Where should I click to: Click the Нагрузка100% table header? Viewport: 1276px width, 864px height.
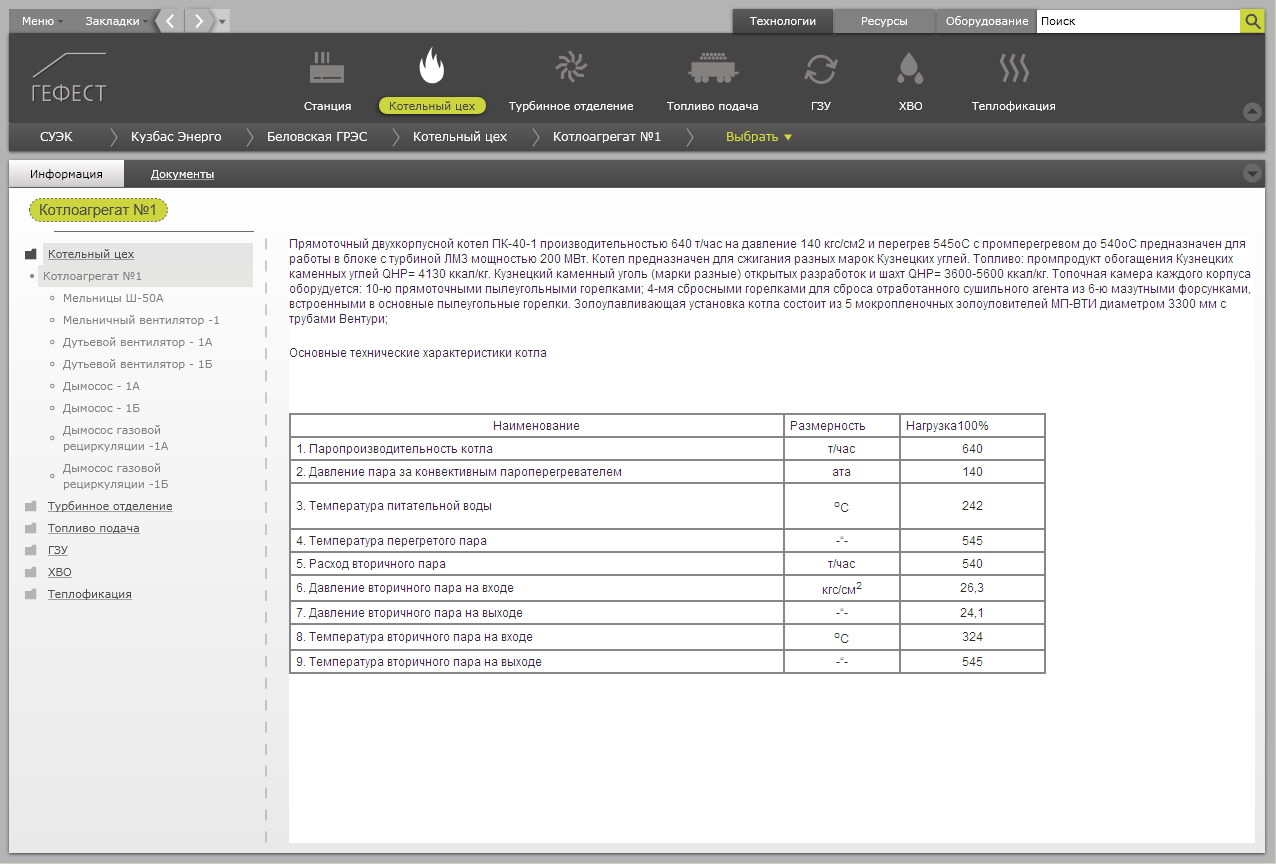[x=972, y=426]
